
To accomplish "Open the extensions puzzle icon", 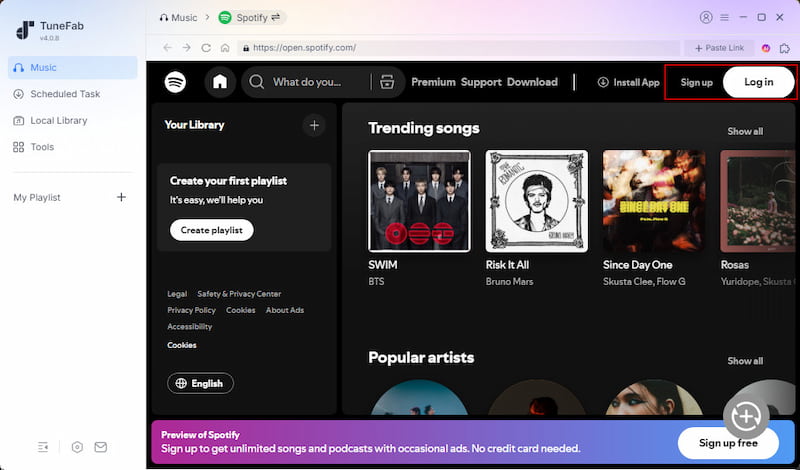I will 785,48.
